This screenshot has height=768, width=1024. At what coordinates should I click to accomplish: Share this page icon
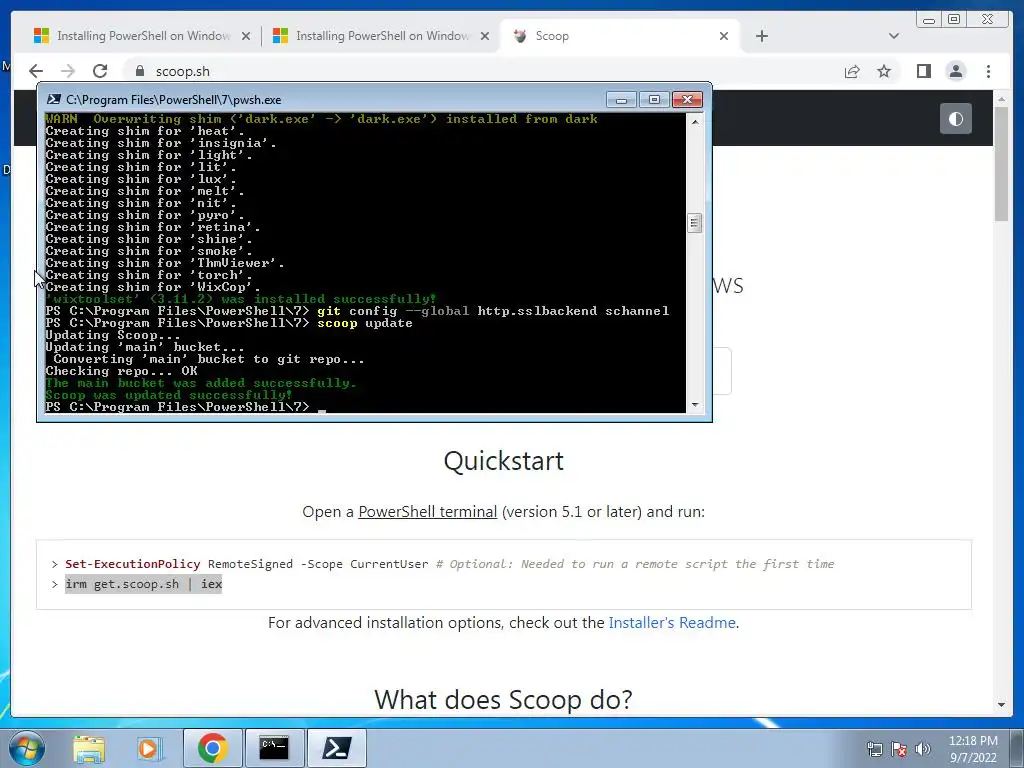pos(852,71)
